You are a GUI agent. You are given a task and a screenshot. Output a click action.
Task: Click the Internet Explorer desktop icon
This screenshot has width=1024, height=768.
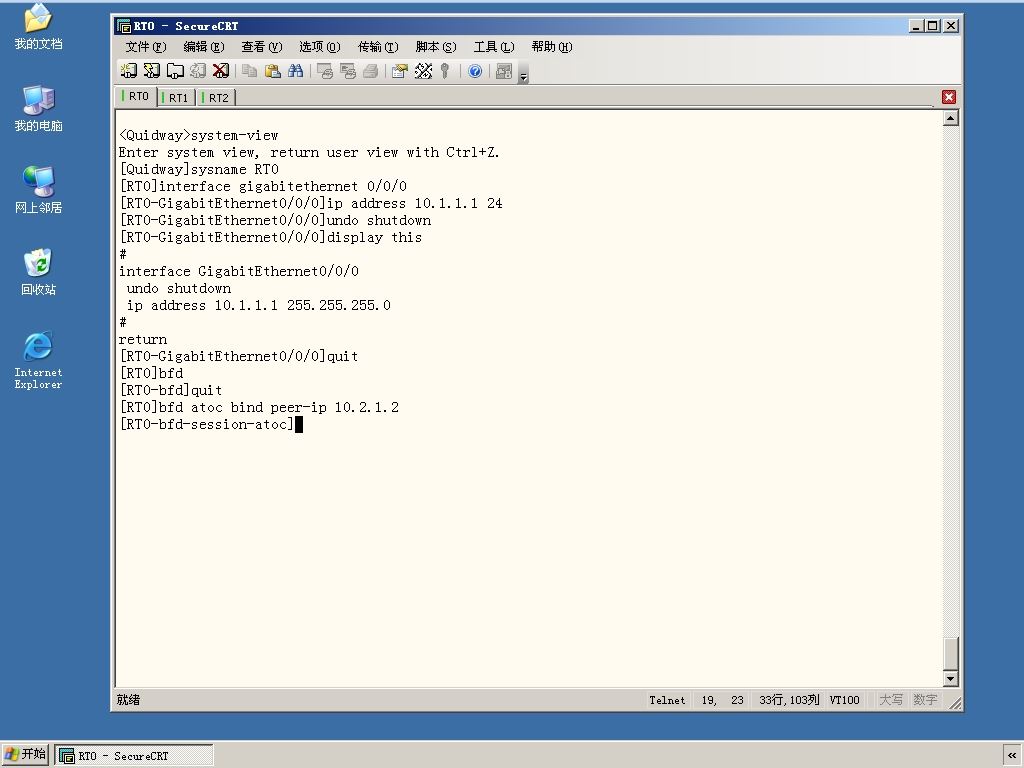(38, 360)
